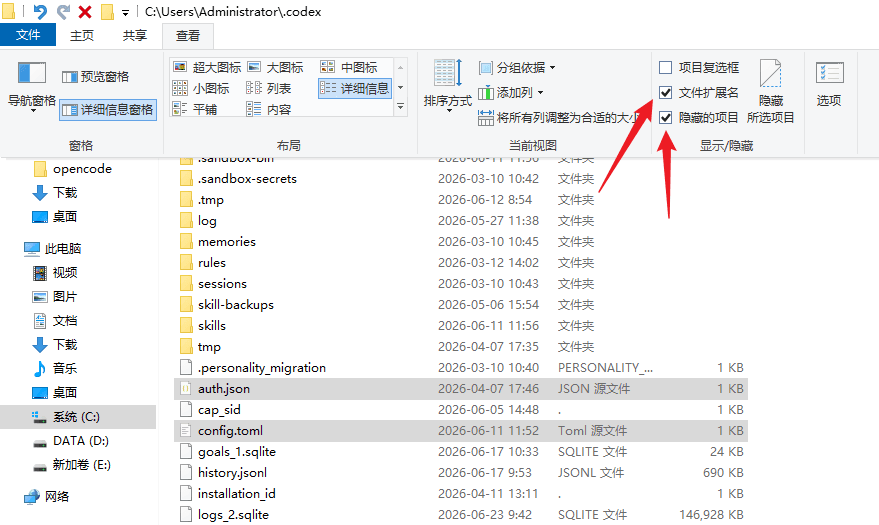The width and height of the screenshot is (879, 525).
Task: Click the 隐藏所选项目 button
Action: click(x=771, y=91)
